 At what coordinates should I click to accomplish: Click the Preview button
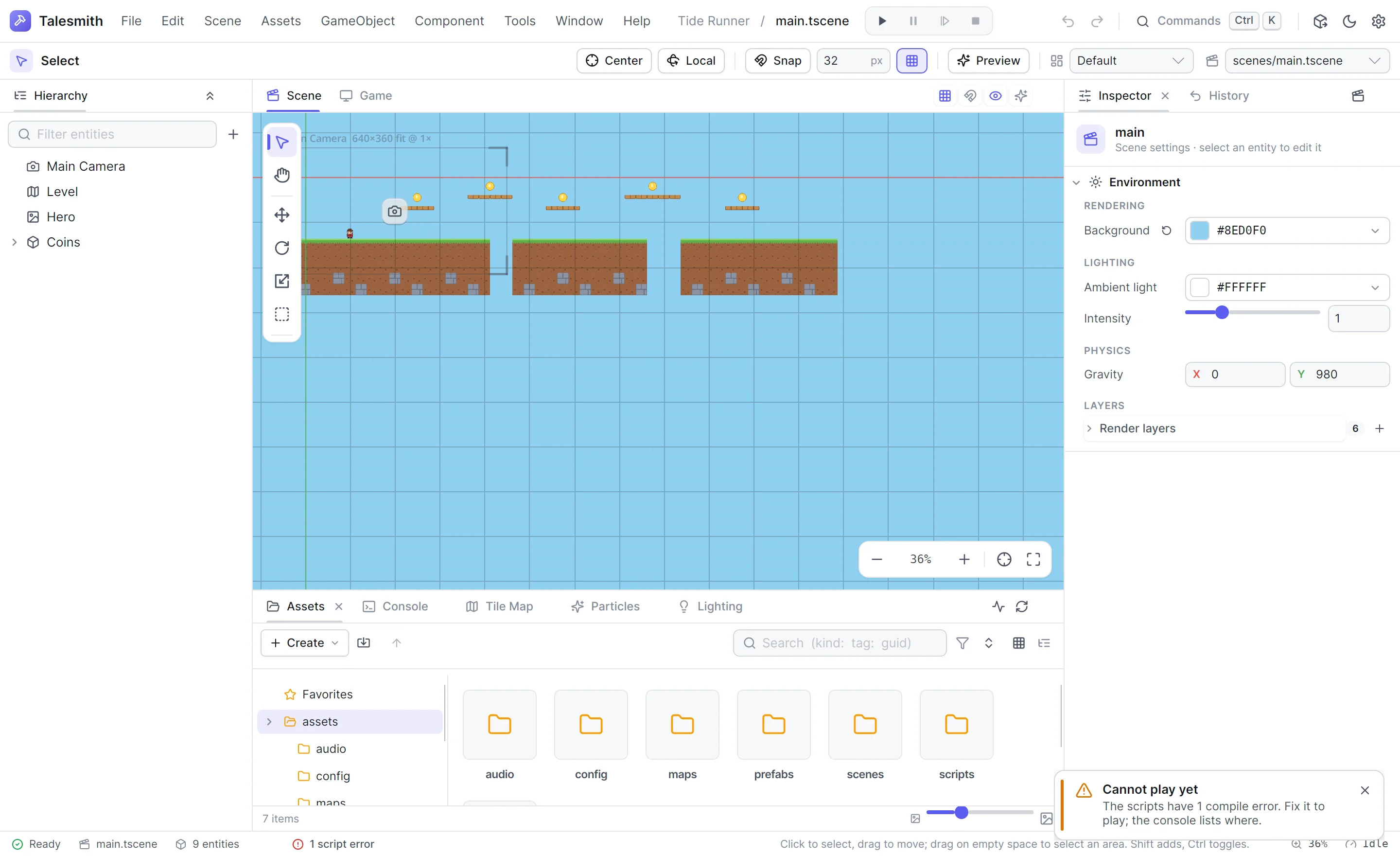(x=988, y=61)
